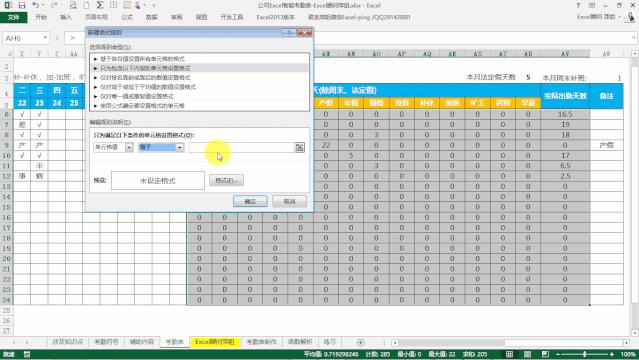
Task: Open the 数据 Data ribbon tab
Action: click(x=152, y=17)
